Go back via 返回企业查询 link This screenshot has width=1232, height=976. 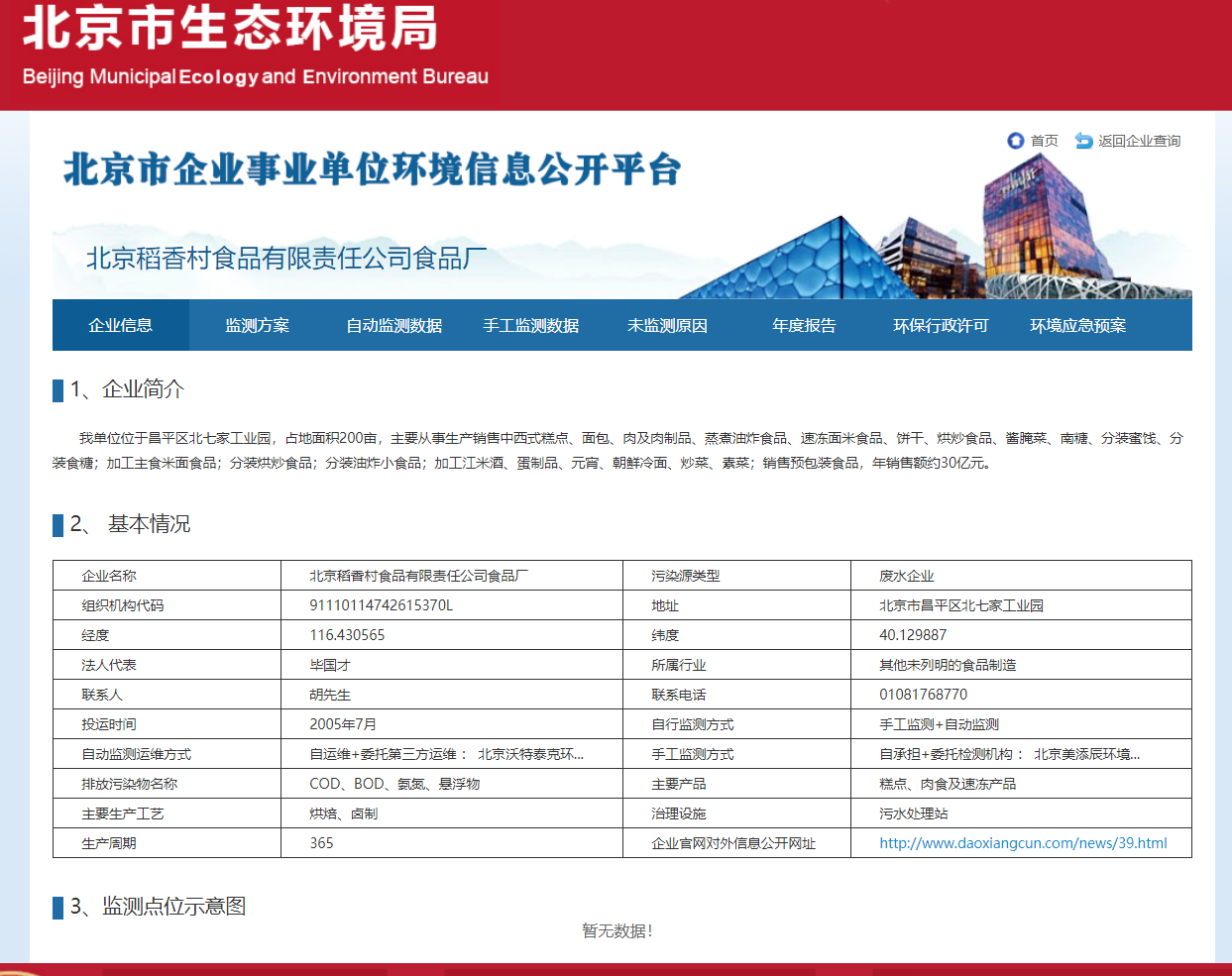(x=1139, y=141)
